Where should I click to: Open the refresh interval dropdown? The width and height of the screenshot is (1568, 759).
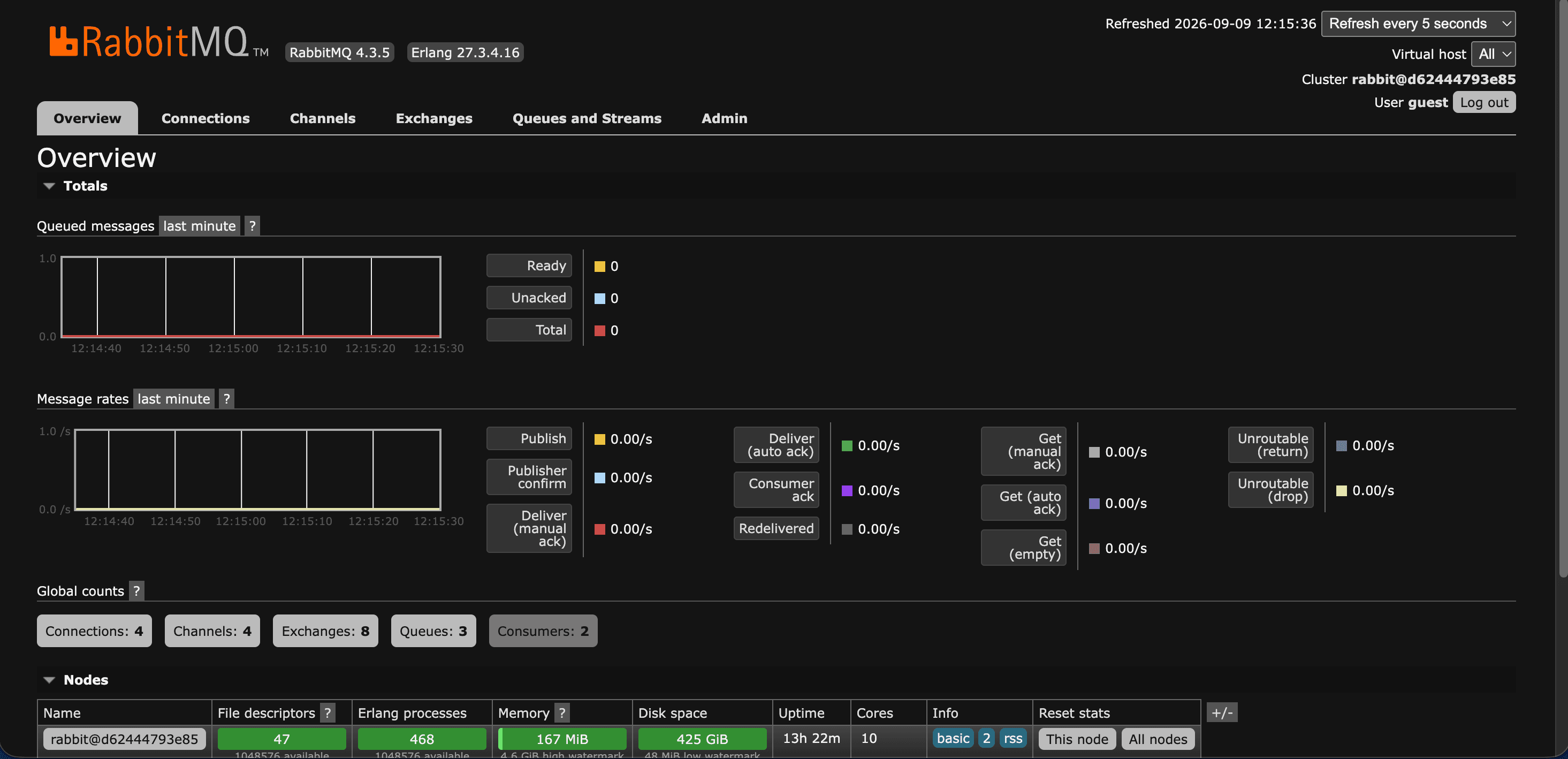1418,24
